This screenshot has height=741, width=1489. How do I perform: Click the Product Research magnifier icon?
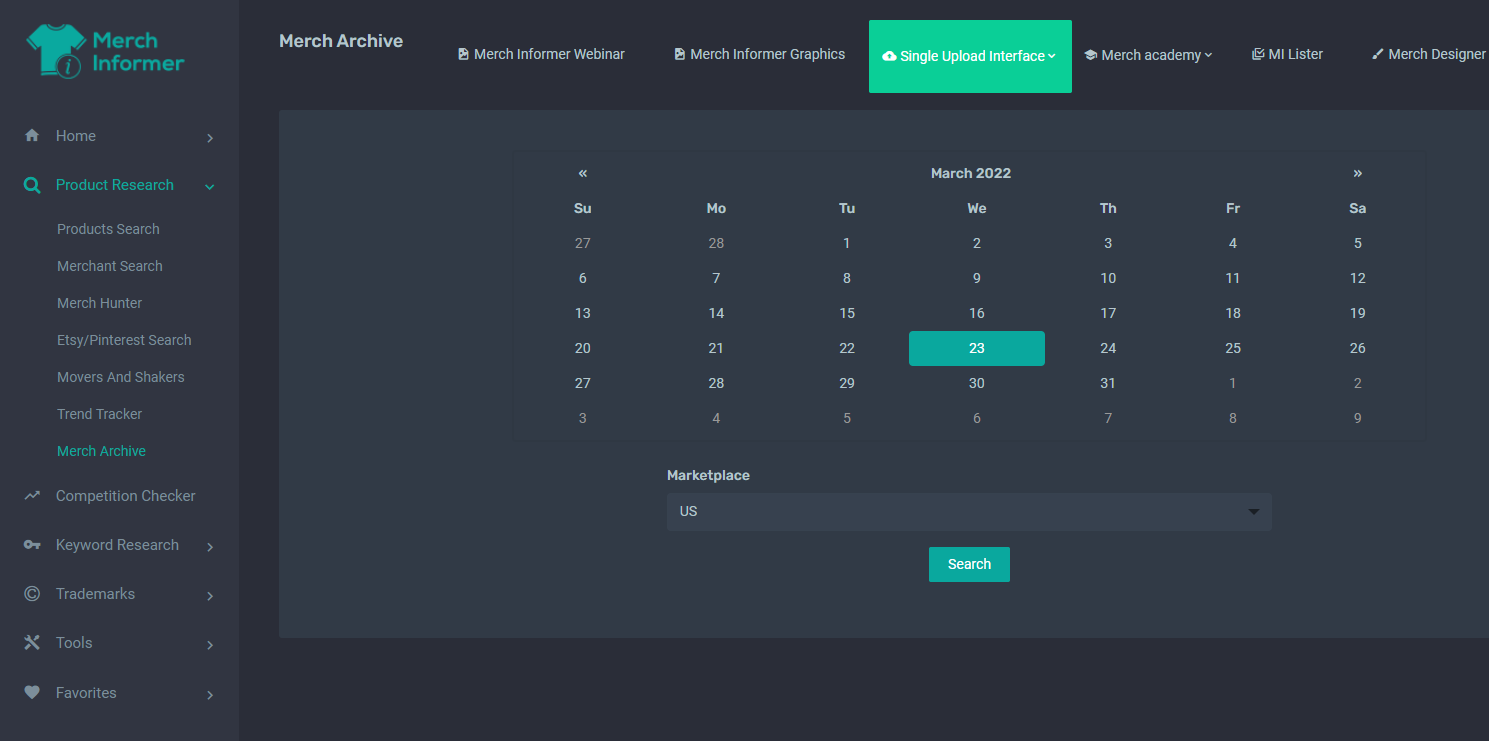click(x=32, y=185)
